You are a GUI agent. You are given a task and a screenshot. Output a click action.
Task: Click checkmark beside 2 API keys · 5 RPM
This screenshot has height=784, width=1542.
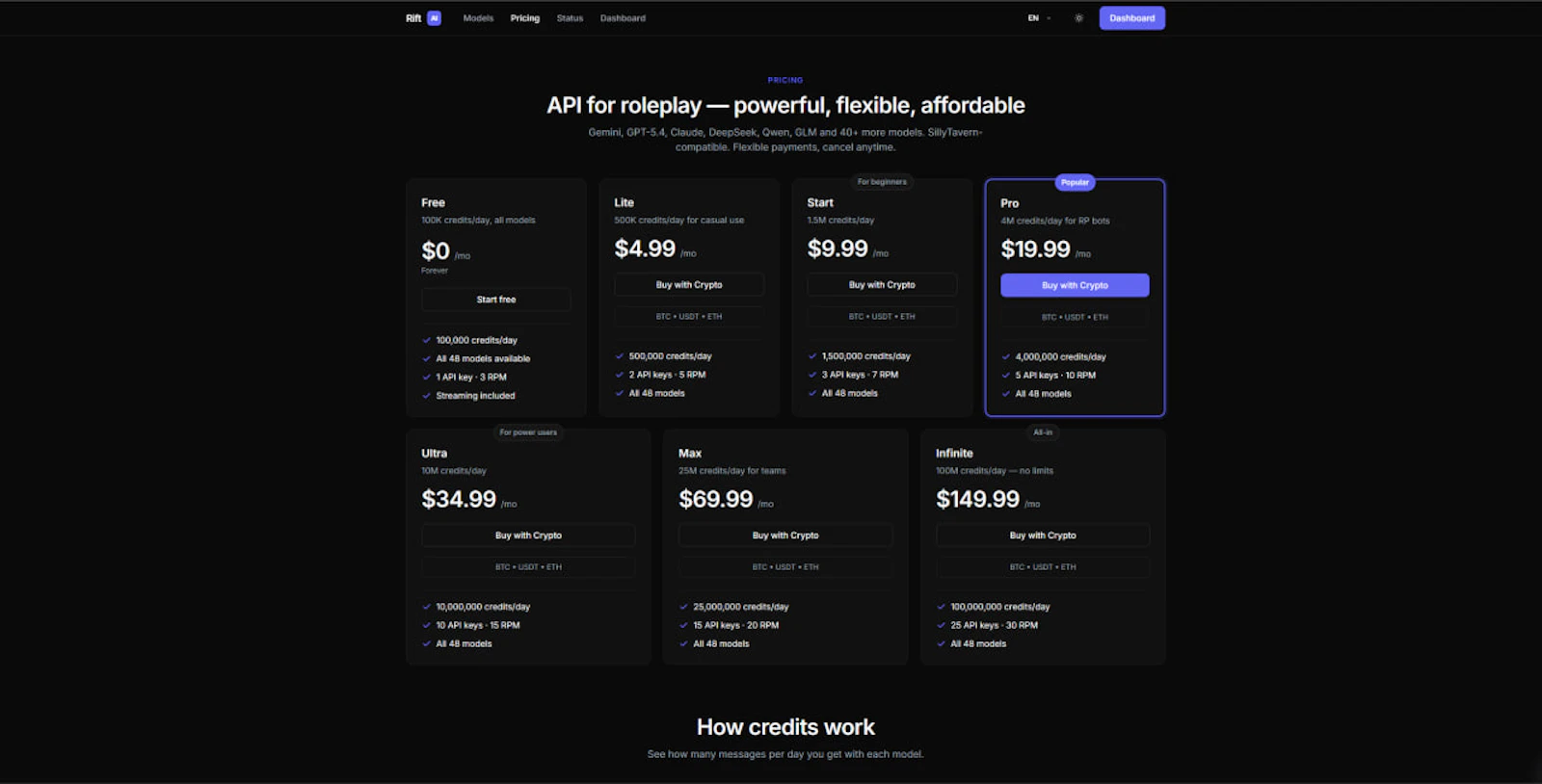click(620, 375)
